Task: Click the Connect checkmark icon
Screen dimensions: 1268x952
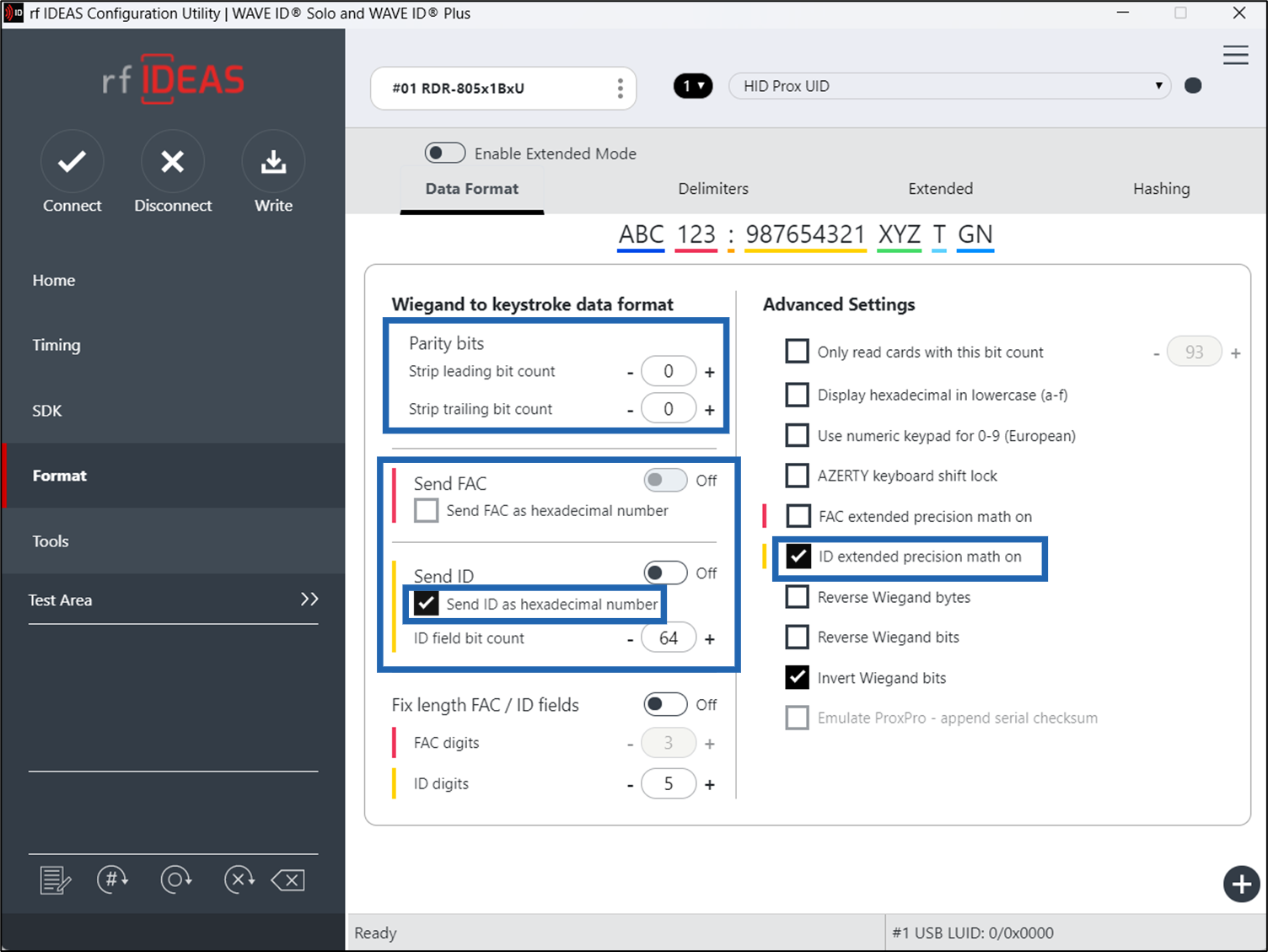Action: pyautogui.click(x=73, y=161)
